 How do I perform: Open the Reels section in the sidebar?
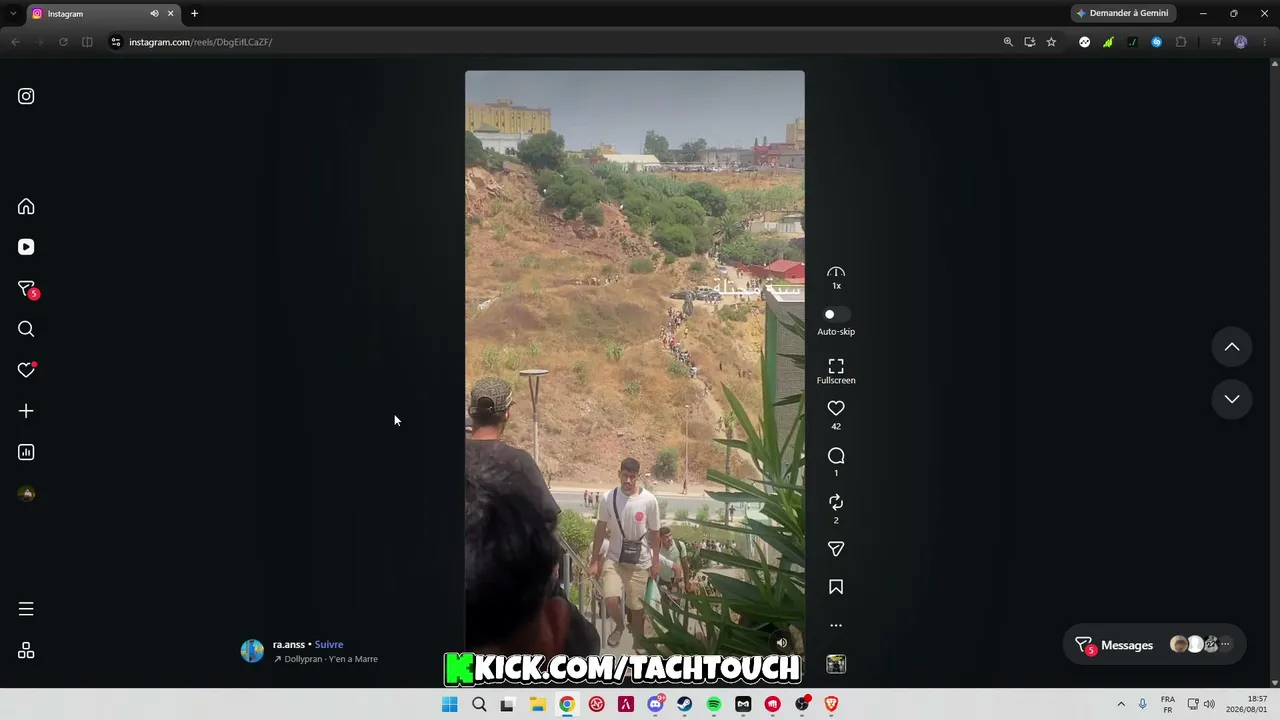(x=26, y=247)
